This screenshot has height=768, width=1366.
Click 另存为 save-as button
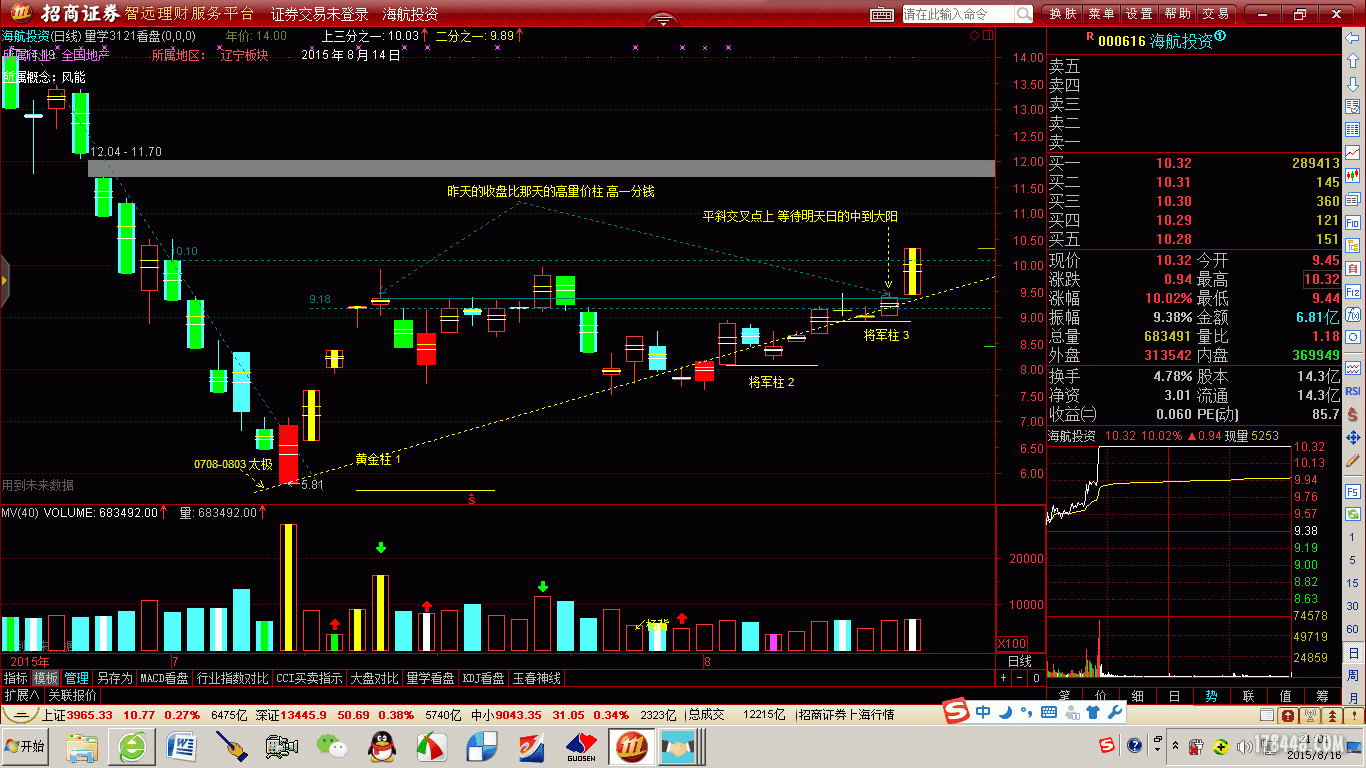[x=114, y=678]
